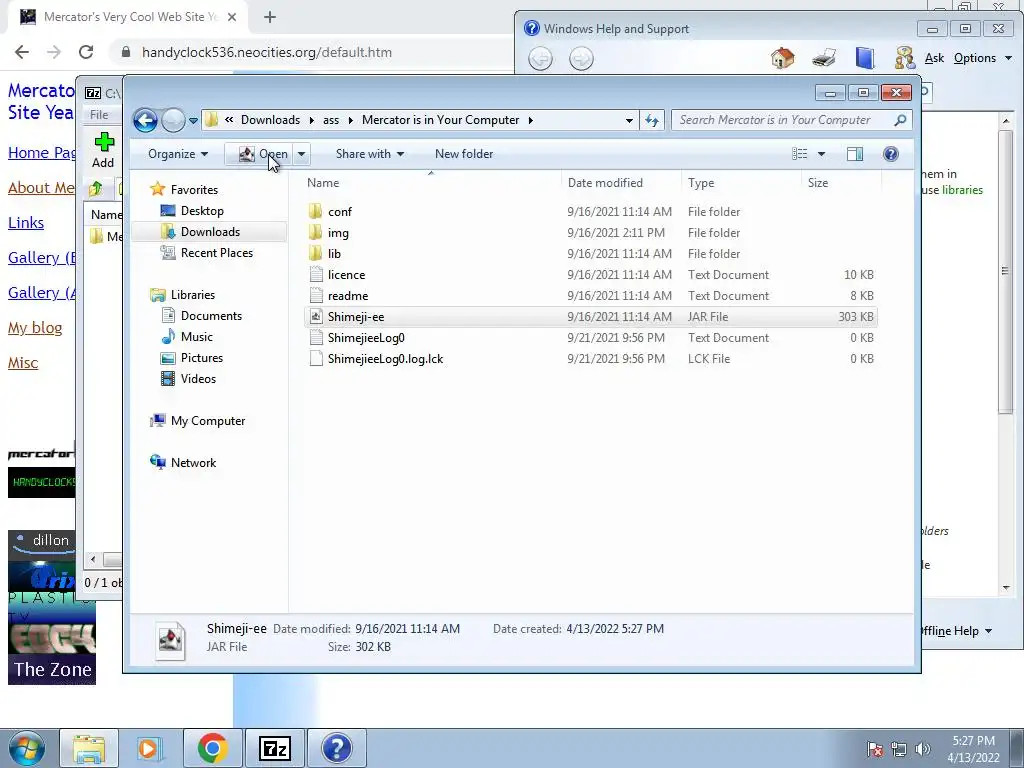
Task: Click the Downloads breadcrumb in address bar
Action: point(270,120)
